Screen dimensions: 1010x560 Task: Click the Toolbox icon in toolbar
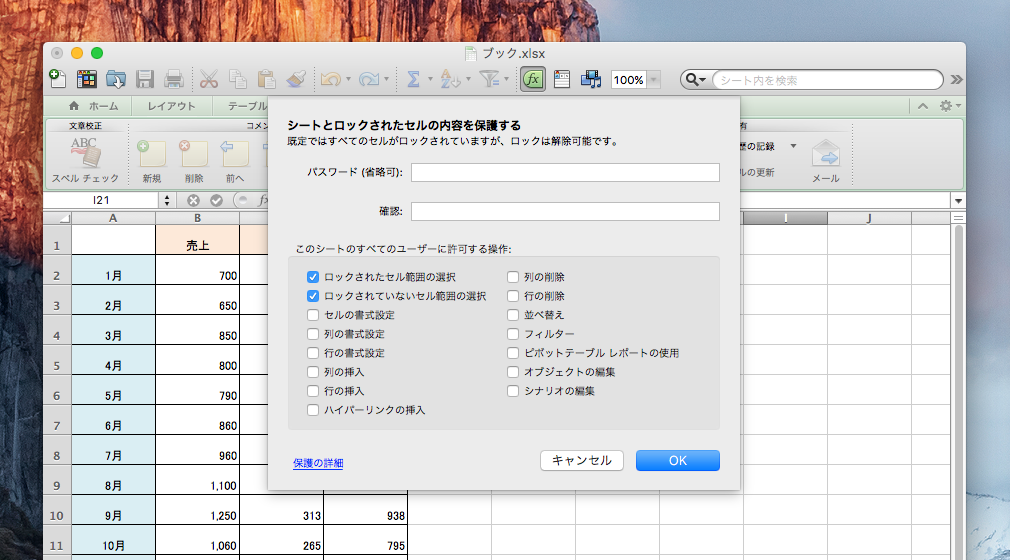point(562,79)
